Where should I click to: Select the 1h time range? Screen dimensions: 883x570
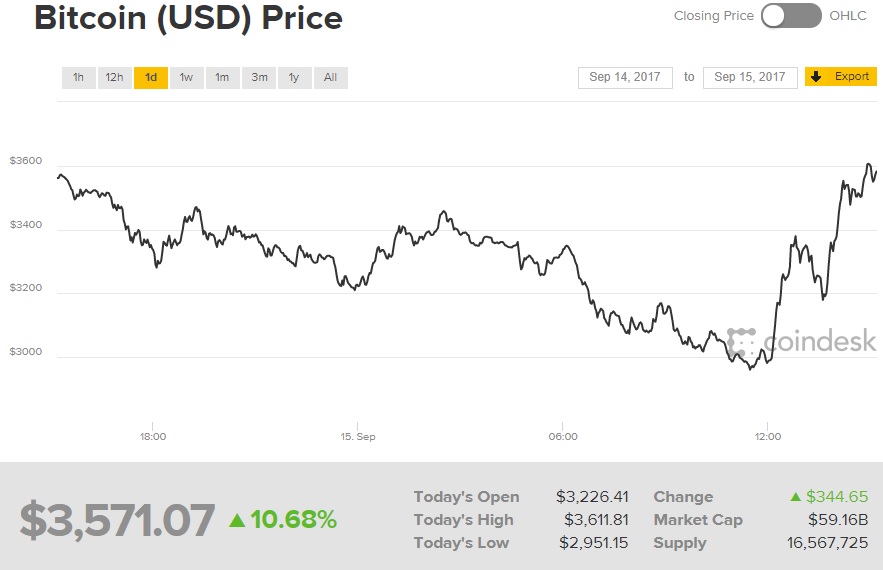coord(78,78)
